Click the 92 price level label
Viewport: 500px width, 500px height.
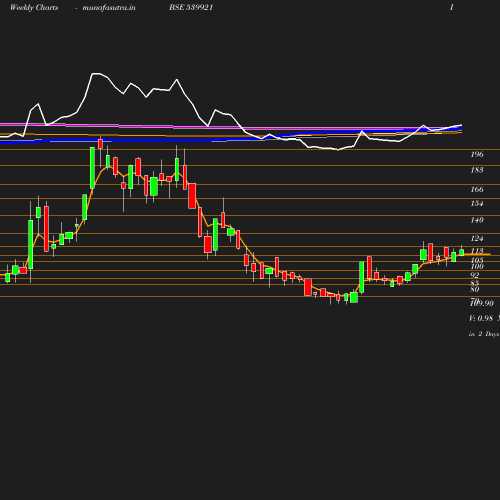pos(475,275)
